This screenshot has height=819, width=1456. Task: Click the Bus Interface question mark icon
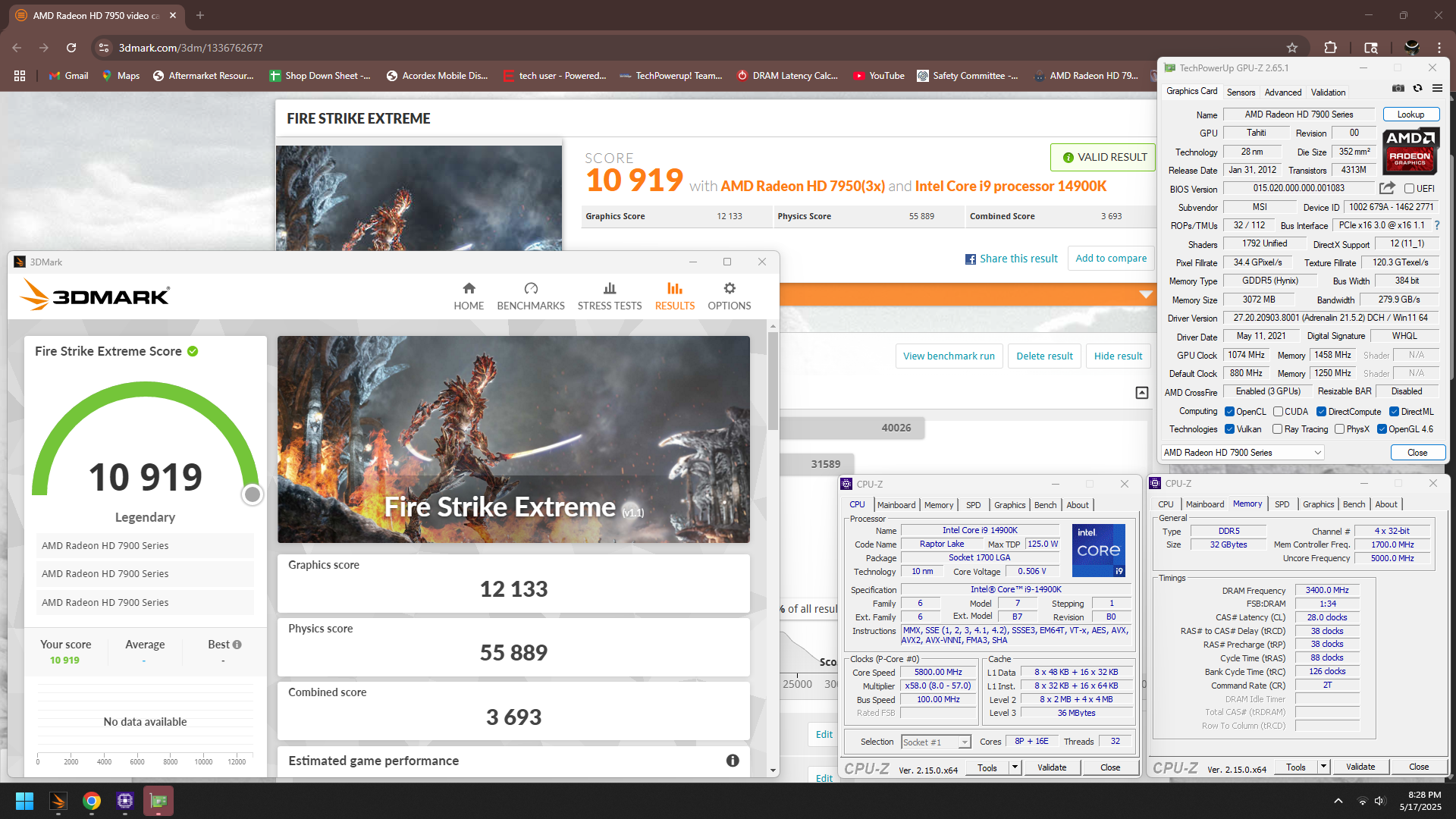(x=1437, y=225)
